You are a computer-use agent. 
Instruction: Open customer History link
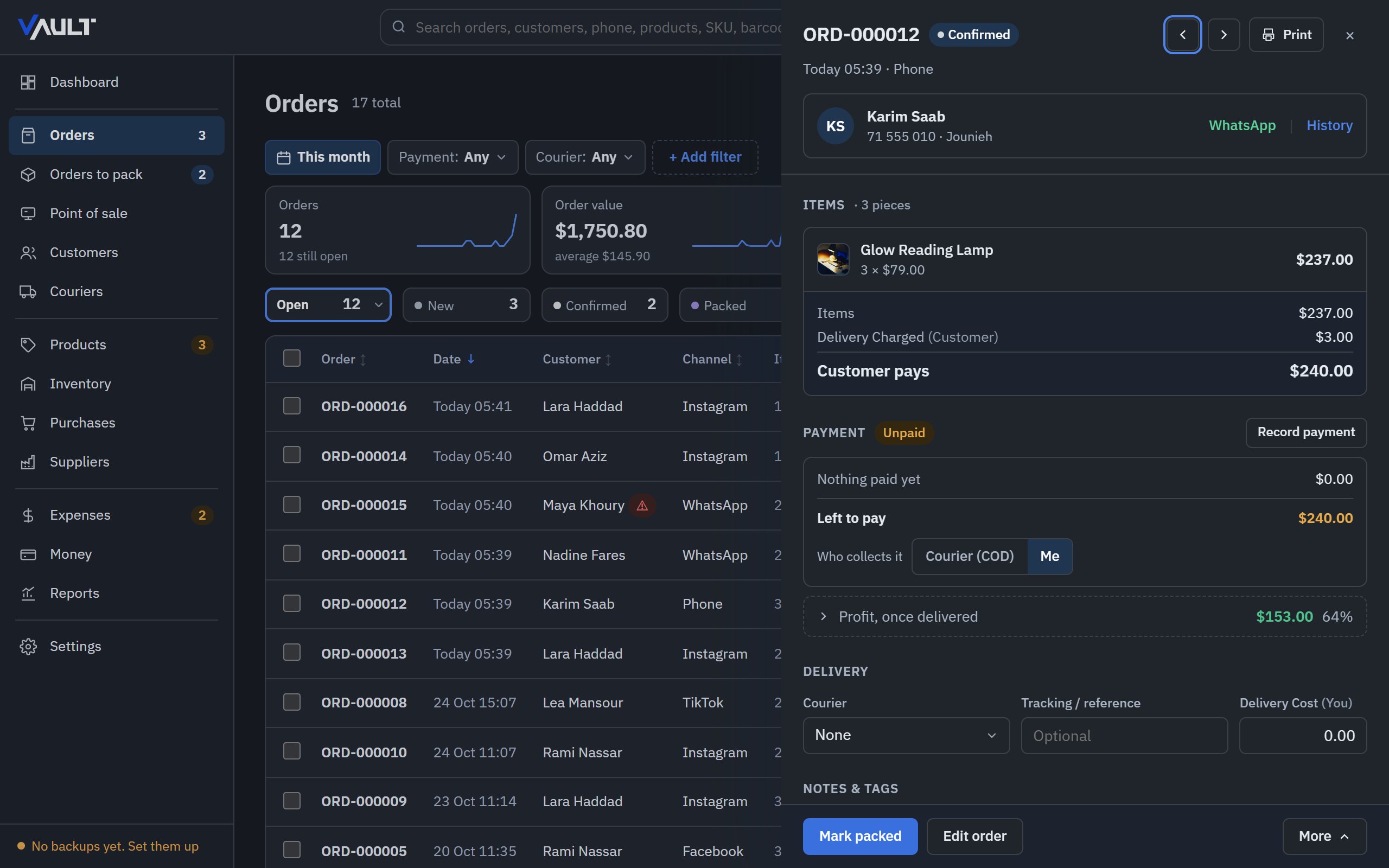tap(1329, 125)
